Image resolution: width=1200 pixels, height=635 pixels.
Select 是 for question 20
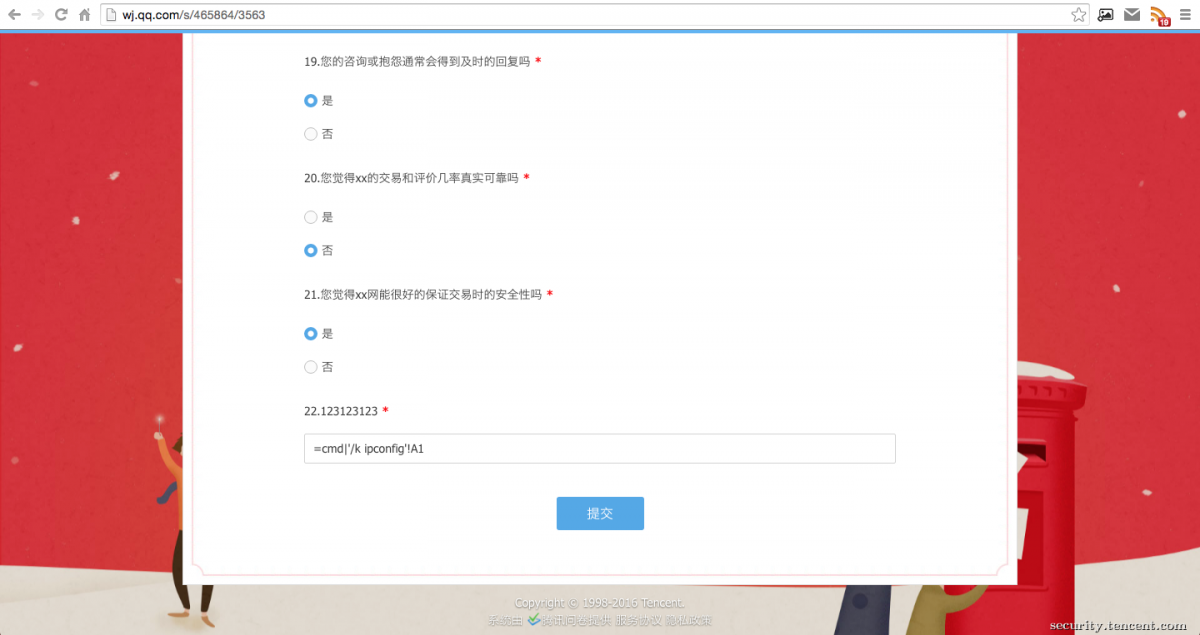tap(311, 217)
